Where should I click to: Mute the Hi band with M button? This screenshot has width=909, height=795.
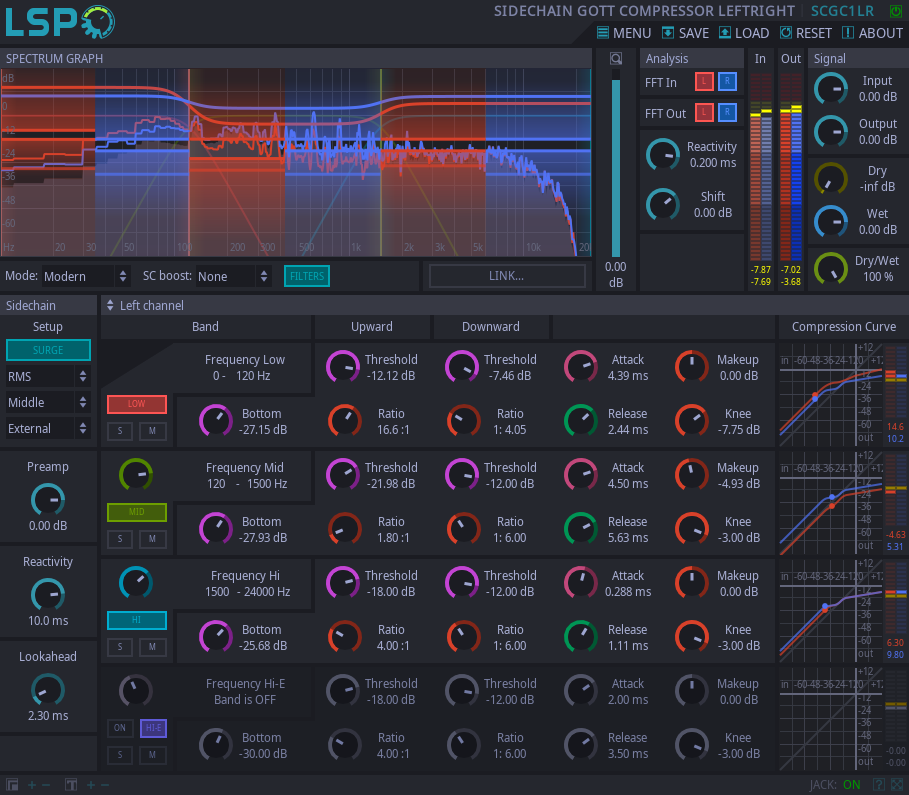(152, 647)
